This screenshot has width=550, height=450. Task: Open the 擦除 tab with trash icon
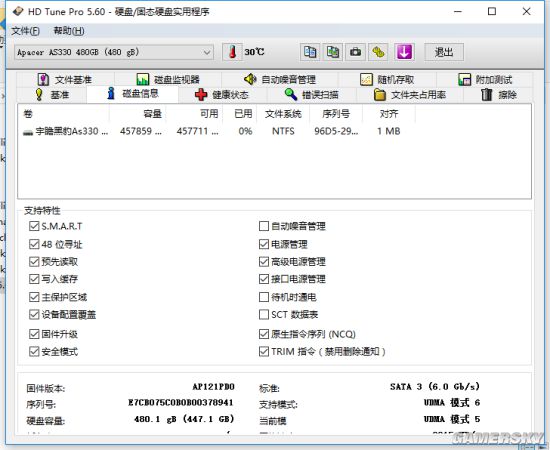tap(498, 95)
